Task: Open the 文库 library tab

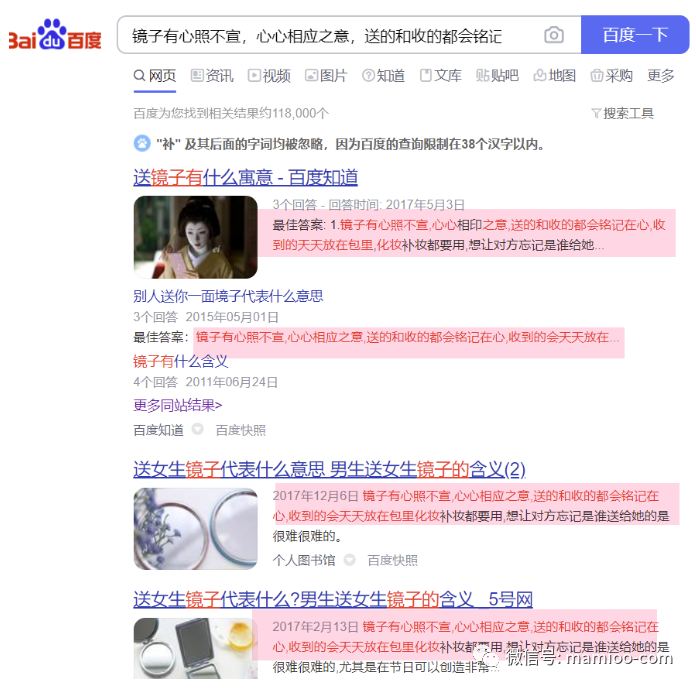Action: pos(440,76)
